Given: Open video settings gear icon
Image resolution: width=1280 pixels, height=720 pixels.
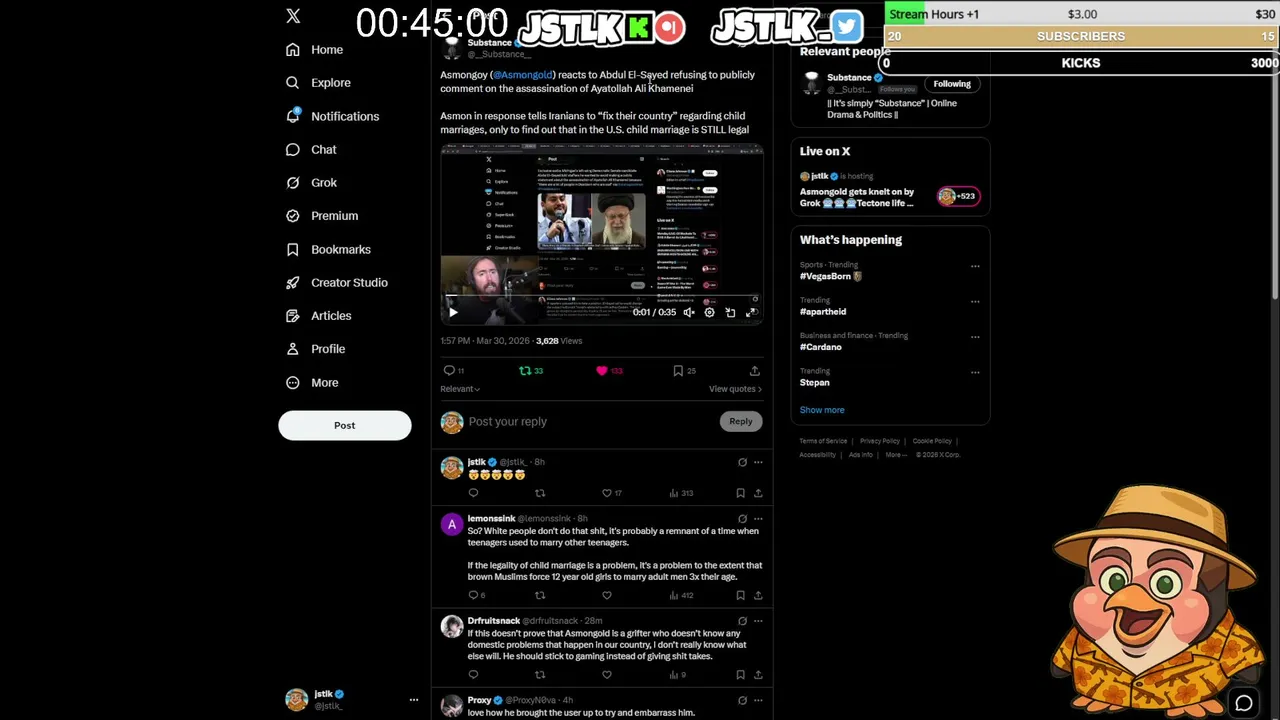Looking at the screenshot, I should [x=709, y=312].
